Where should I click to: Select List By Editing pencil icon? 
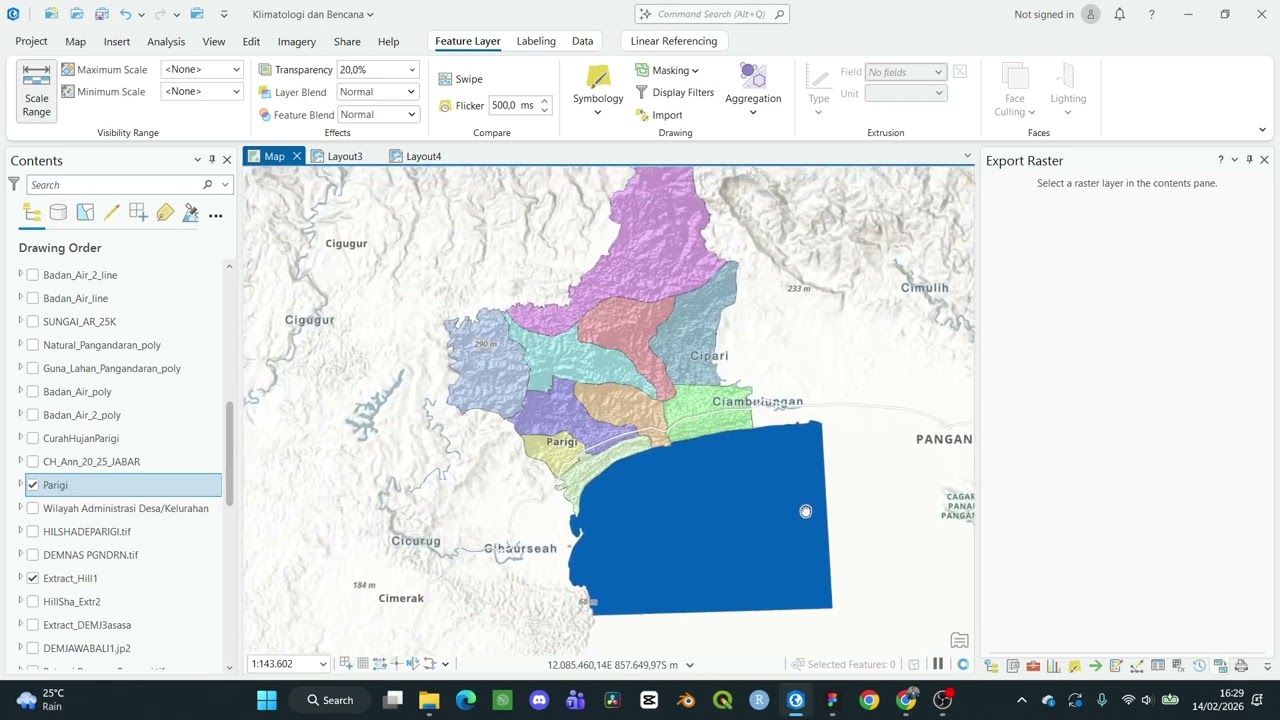coord(112,213)
